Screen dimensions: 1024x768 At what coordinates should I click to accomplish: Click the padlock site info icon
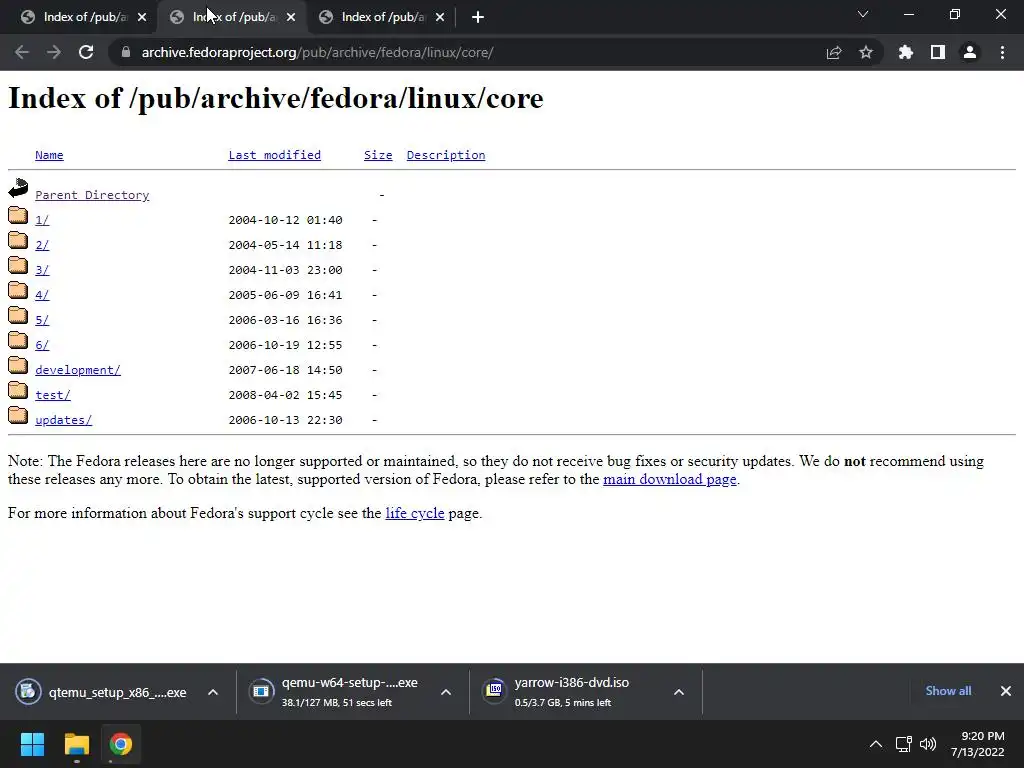[125, 52]
